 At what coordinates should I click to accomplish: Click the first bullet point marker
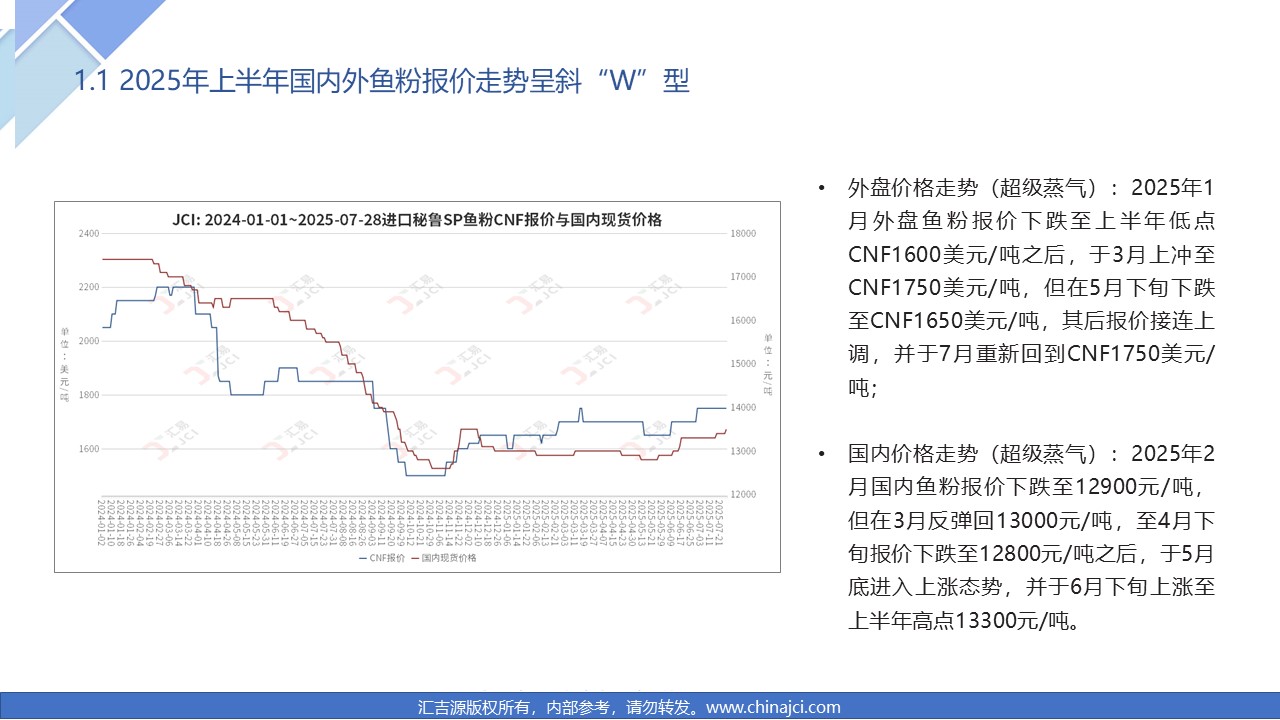pos(822,188)
